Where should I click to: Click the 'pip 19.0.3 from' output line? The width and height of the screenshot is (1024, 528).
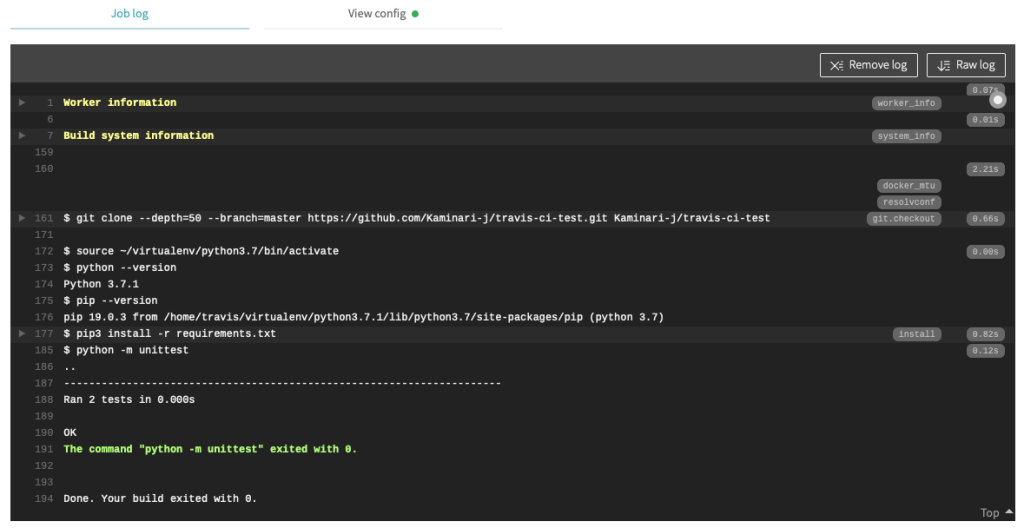click(363, 317)
